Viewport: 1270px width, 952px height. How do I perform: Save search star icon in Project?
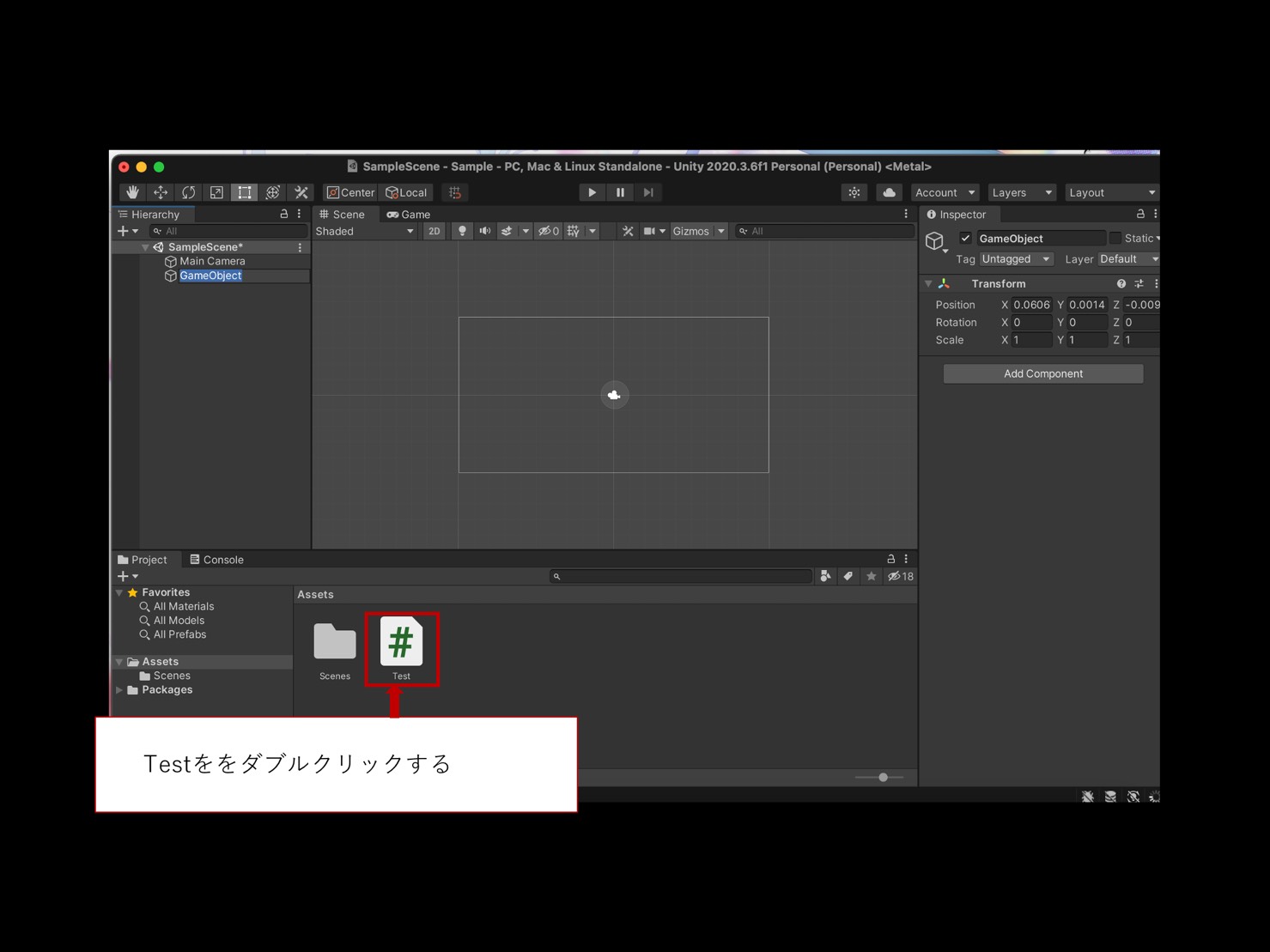[872, 576]
